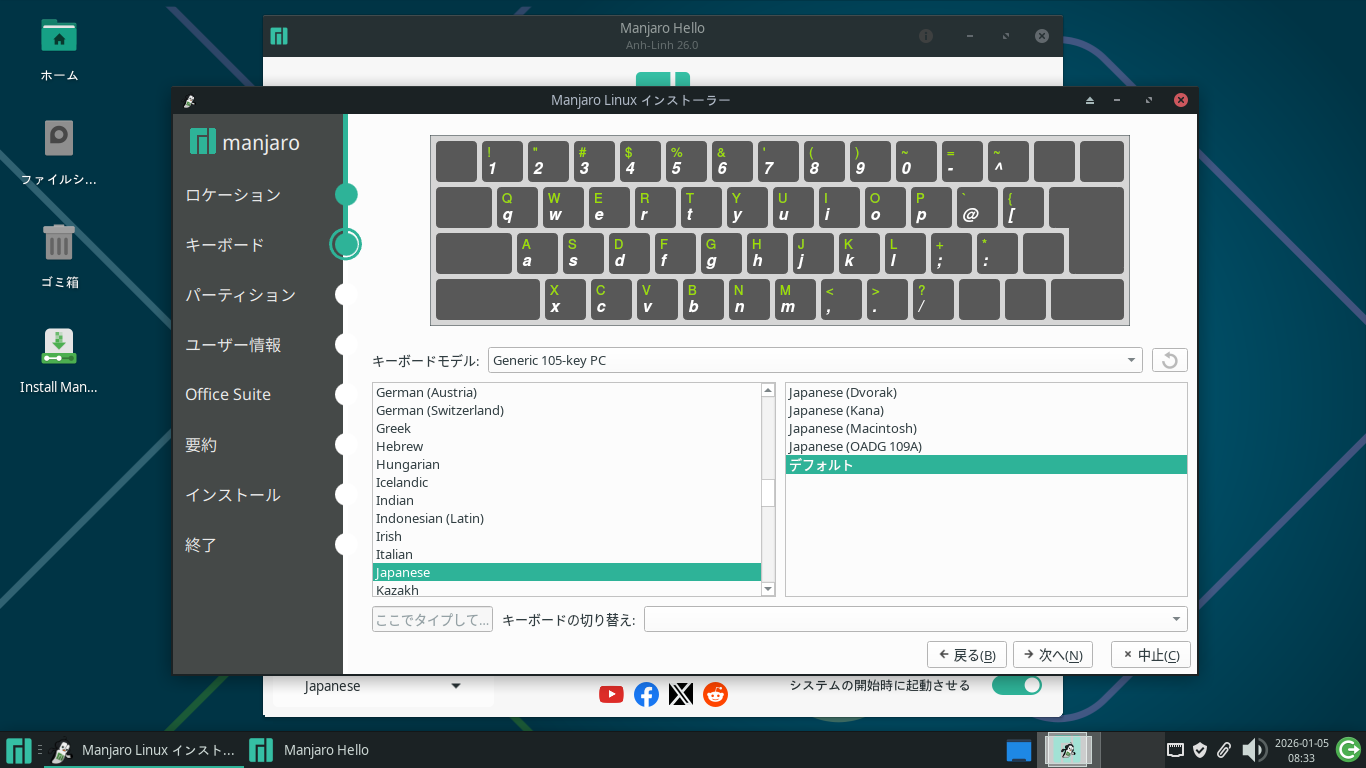This screenshot has height=768, width=1366.
Task: Click the ロケーション step in sidebar
Action: [233, 195]
